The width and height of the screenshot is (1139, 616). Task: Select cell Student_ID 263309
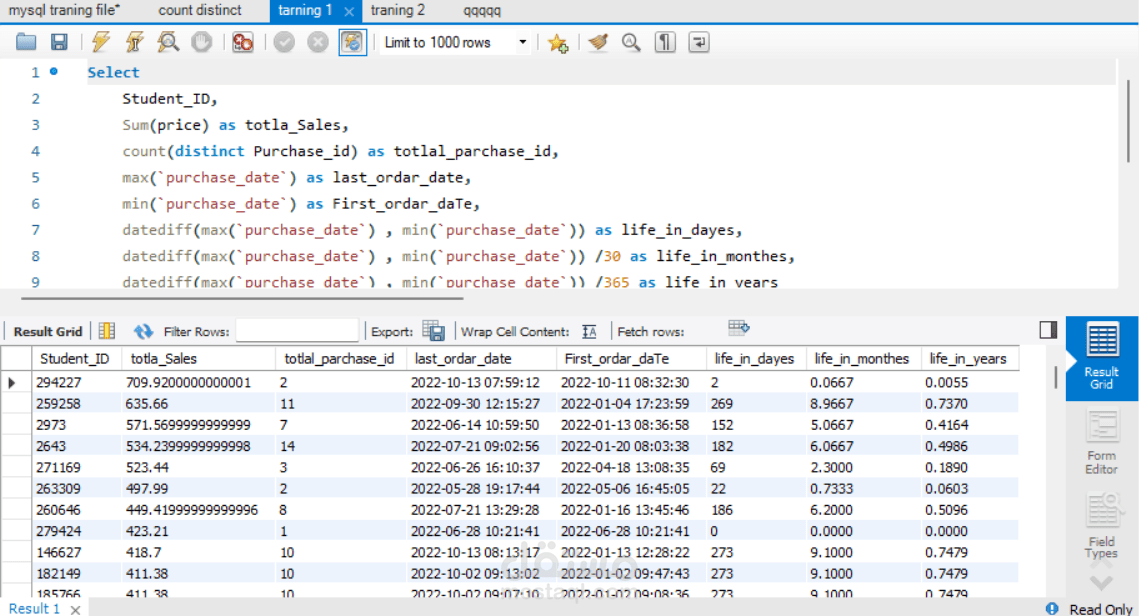click(76, 488)
